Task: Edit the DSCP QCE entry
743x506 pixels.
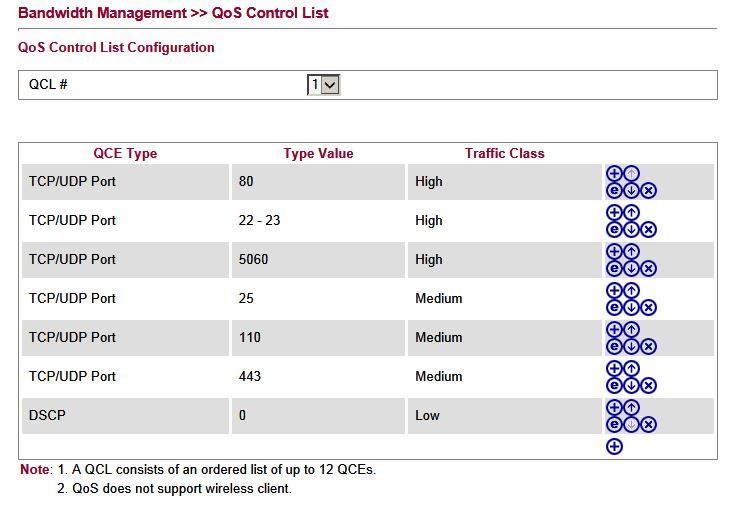Action: (x=614, y=424)
